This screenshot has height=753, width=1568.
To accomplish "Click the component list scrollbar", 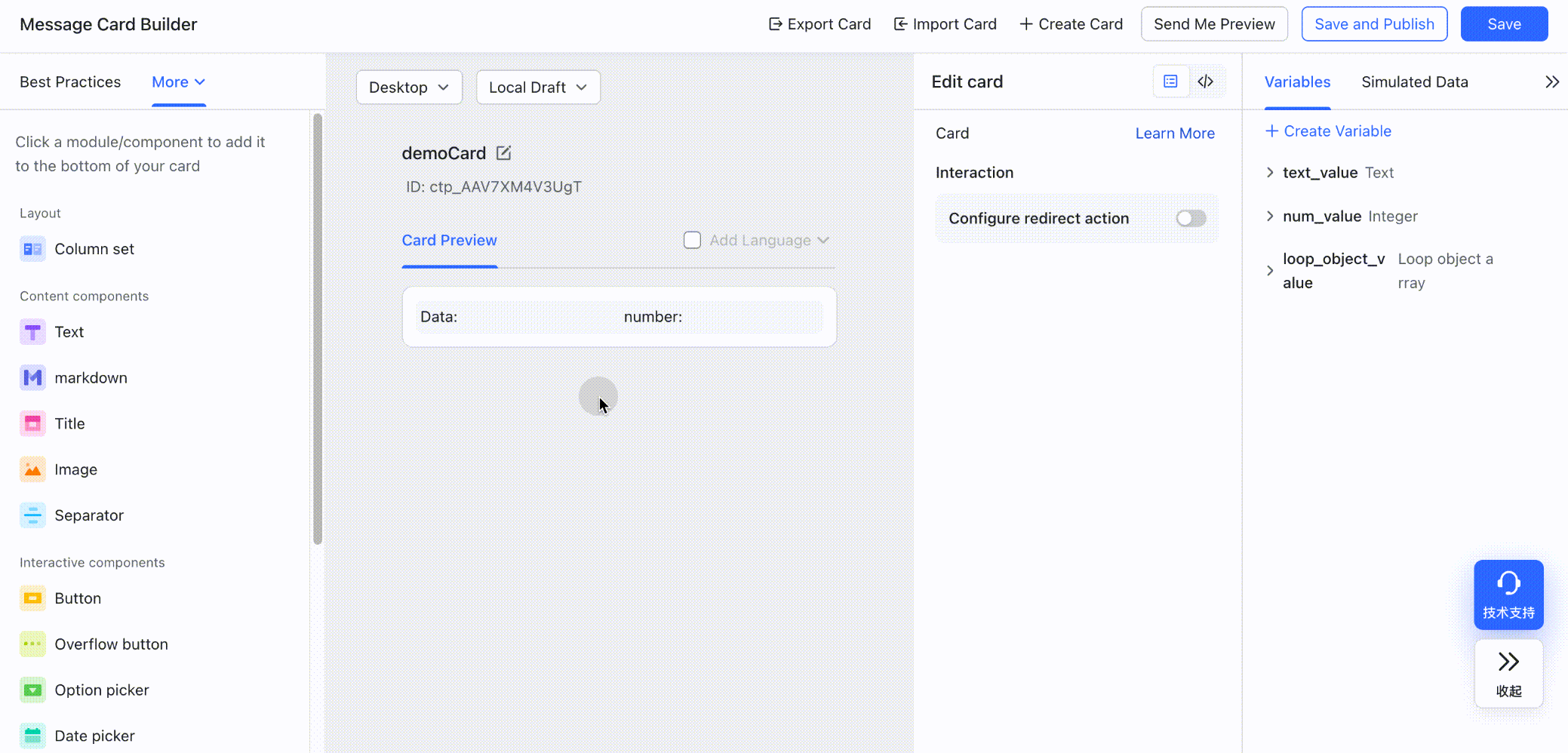I will 318,328.
